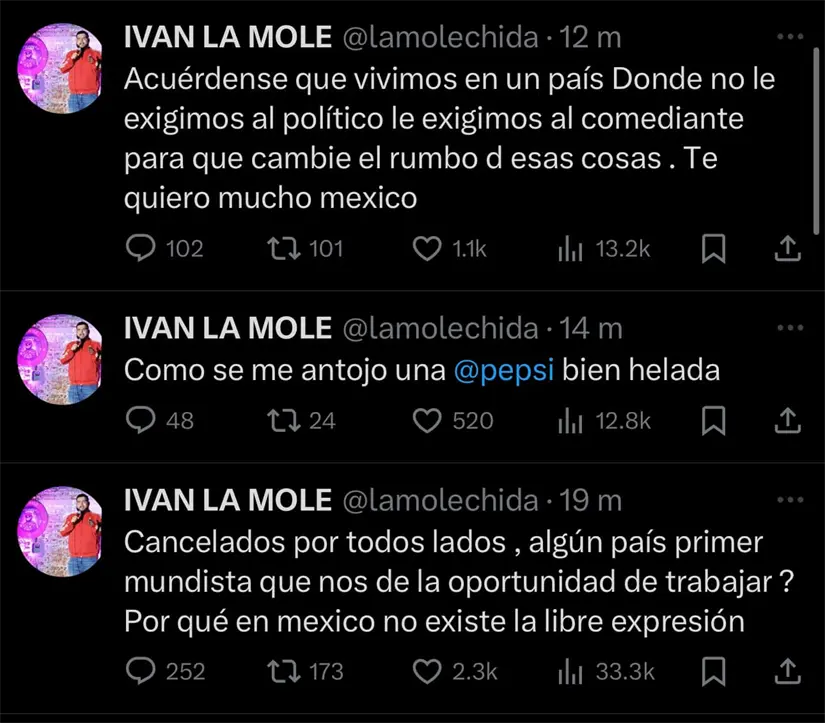Open @lamolechida handle on the first tweet

(441, 38)
